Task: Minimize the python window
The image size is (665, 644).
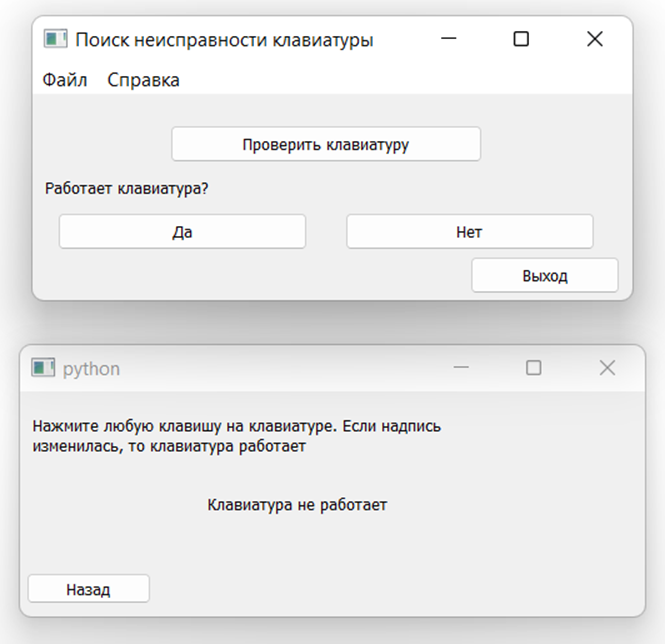Action: point(461,367)
